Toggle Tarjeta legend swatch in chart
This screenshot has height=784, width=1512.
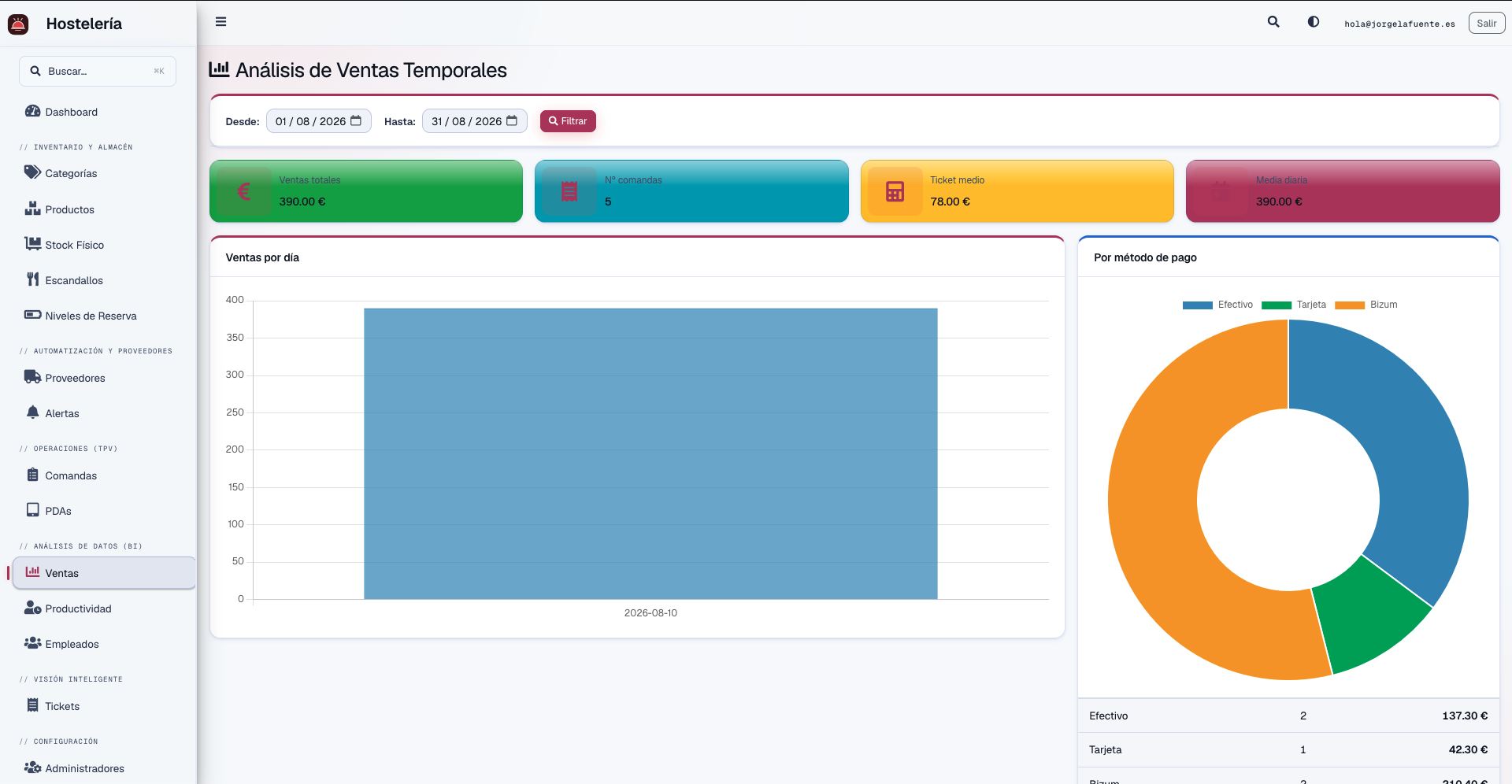(x=1277, y=305)
